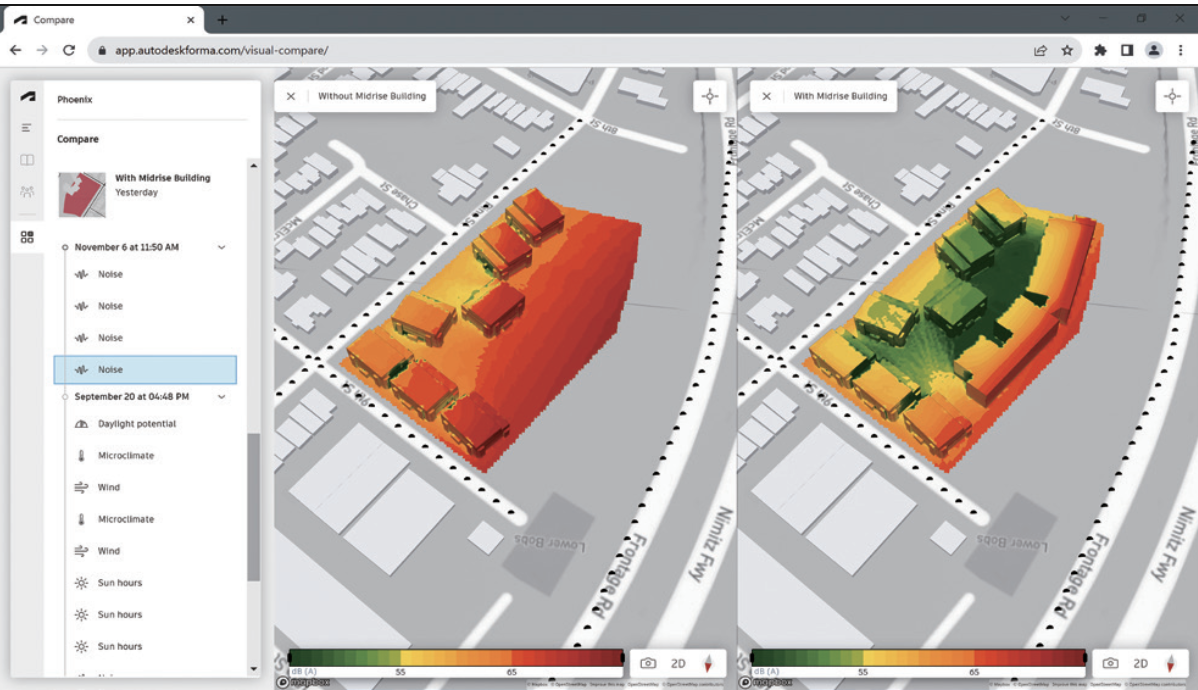Toggle 2D view in the left viewport
Viewport: 1198px width, 690px height.
678,663
